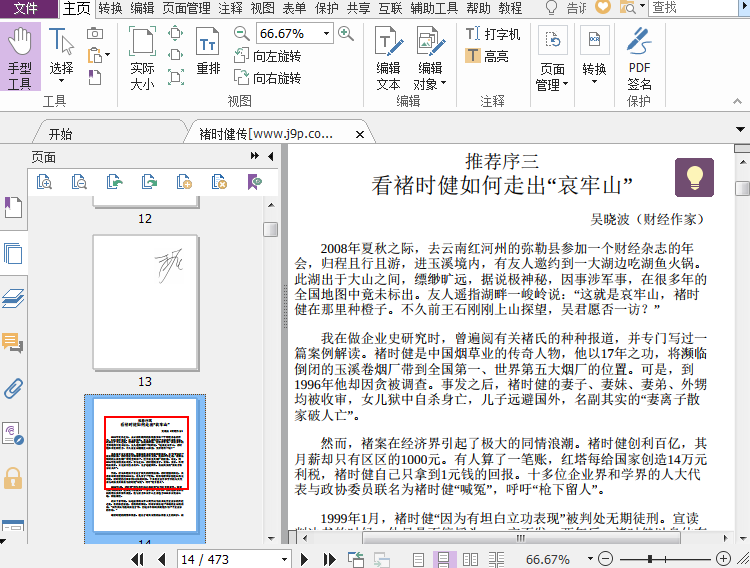Click the horizontal scrollbar of document
The width and height of the screenshot is (750, 568).
[x=521, y=538]
